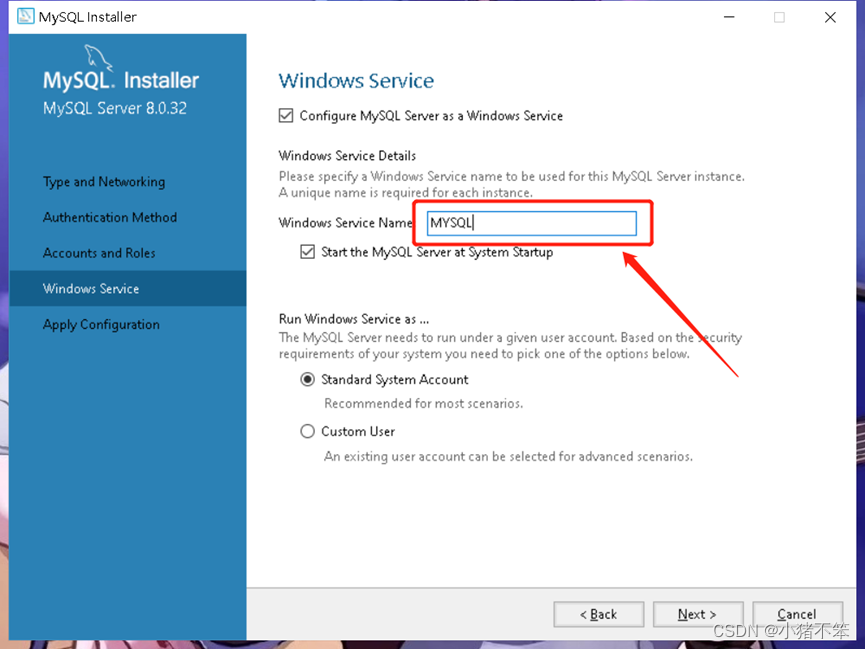Select the Standard System Account option
Viewport: 865px width, 649px height.
[x=307, y=380]
